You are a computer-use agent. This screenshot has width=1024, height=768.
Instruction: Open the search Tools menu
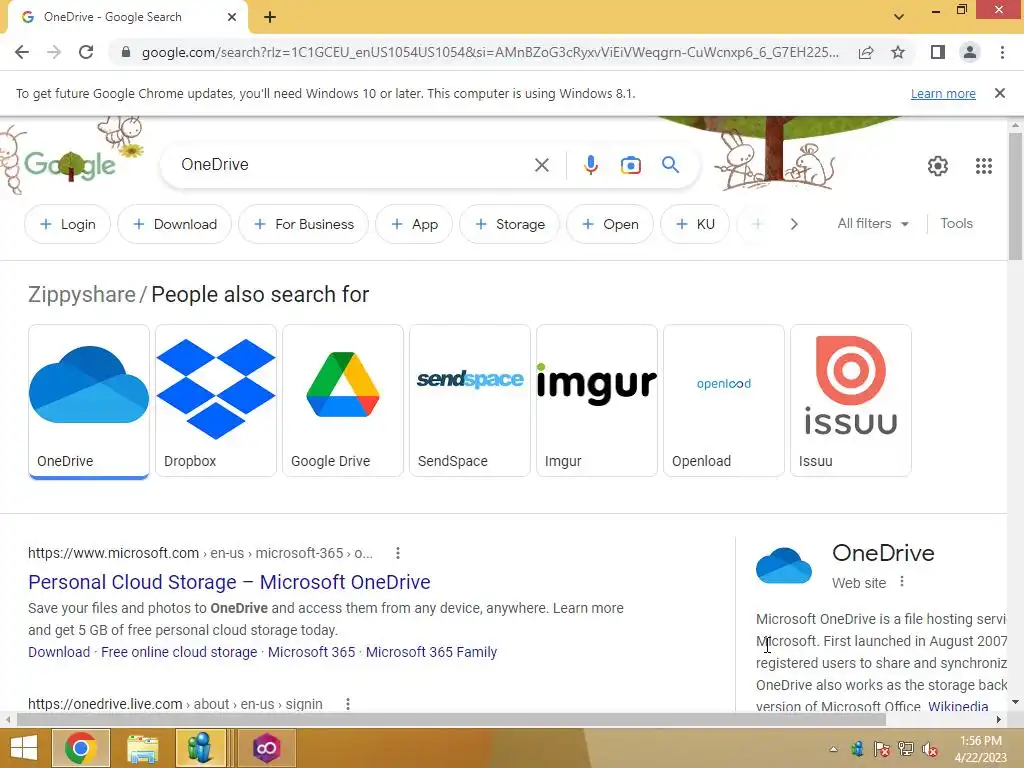point(956,223)
